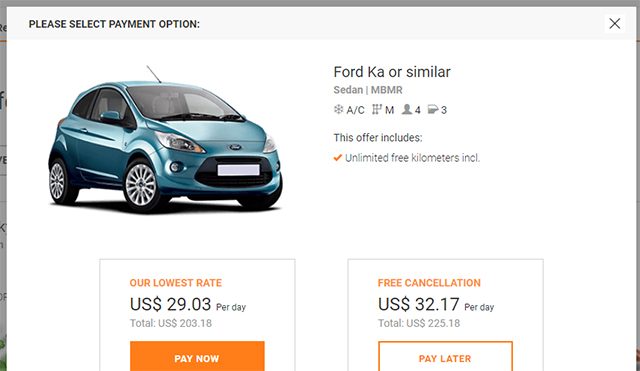Click Unlimited free kilometers incl. text
The width and height of the screenshot is (640, 371).
tap(412, 158)
